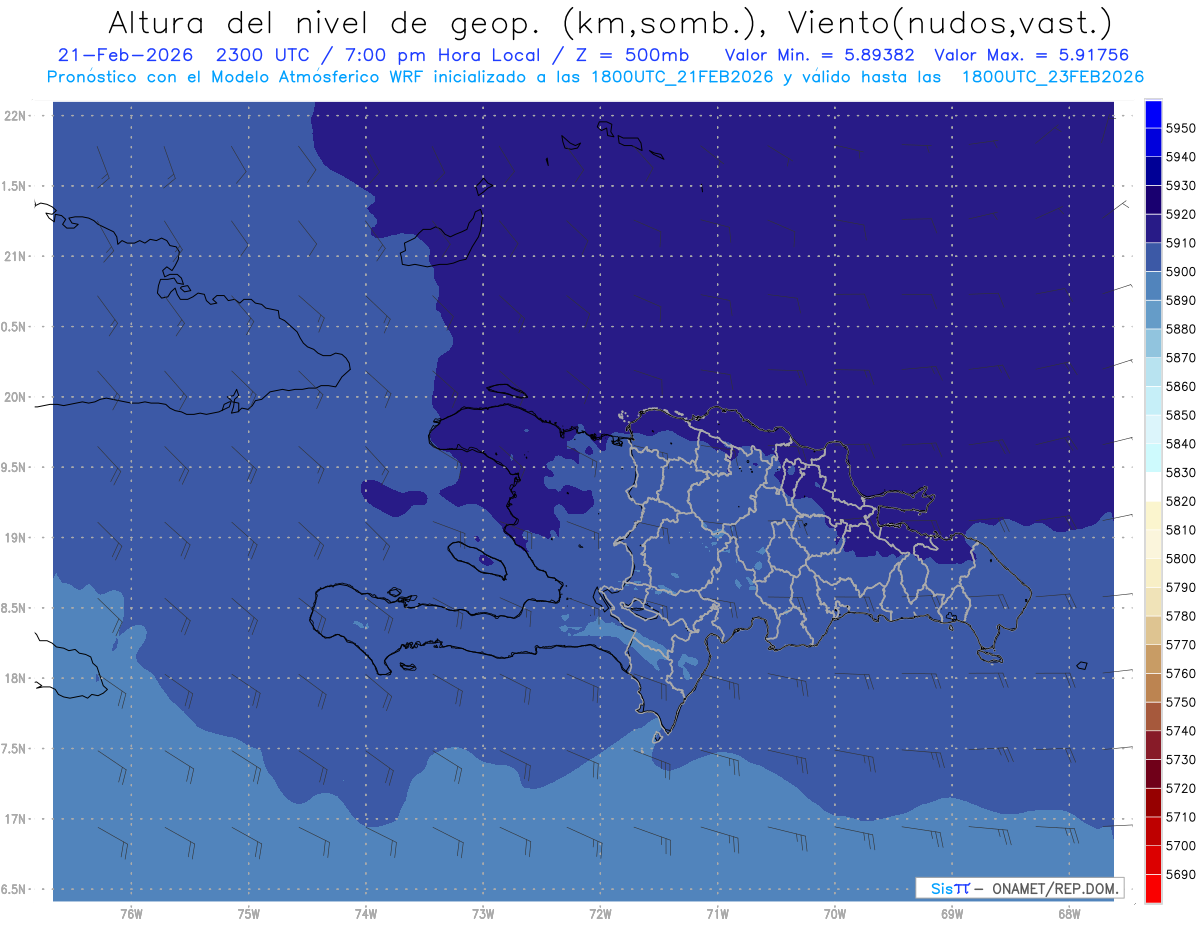The height and width of the screenshot is (927, 1200).
Task: Click the '5870' color bar value
Action: (1180, 357)
